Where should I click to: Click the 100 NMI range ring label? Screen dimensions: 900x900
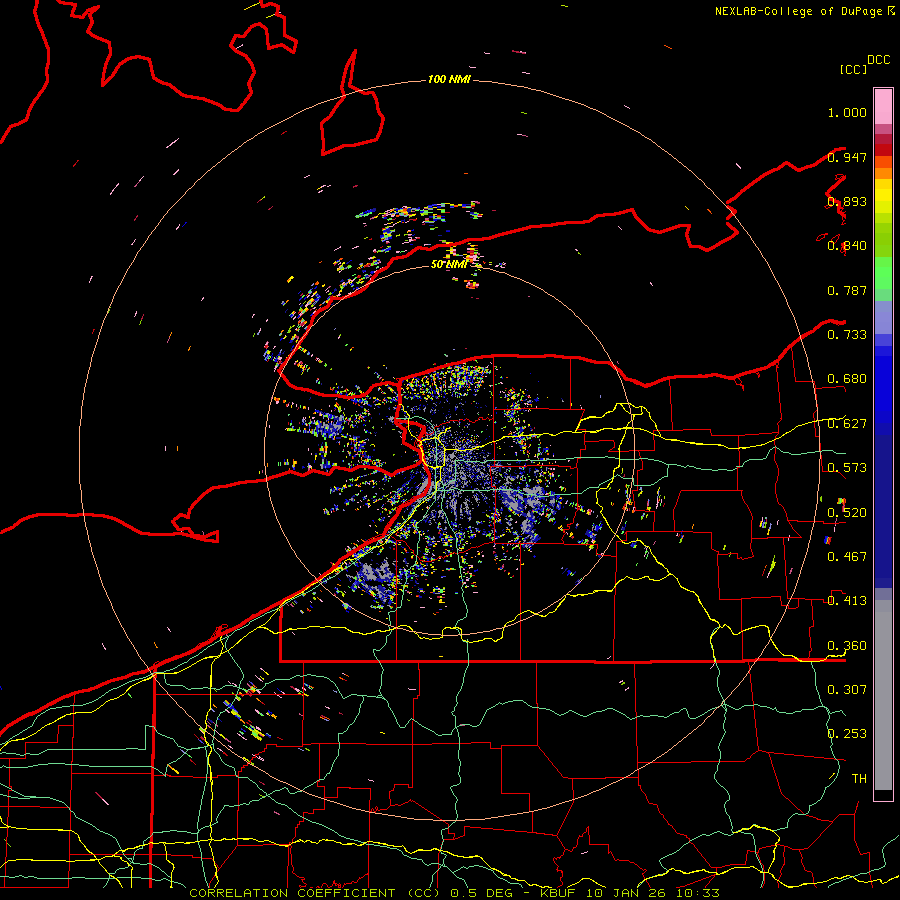click(x=449, y=79)
